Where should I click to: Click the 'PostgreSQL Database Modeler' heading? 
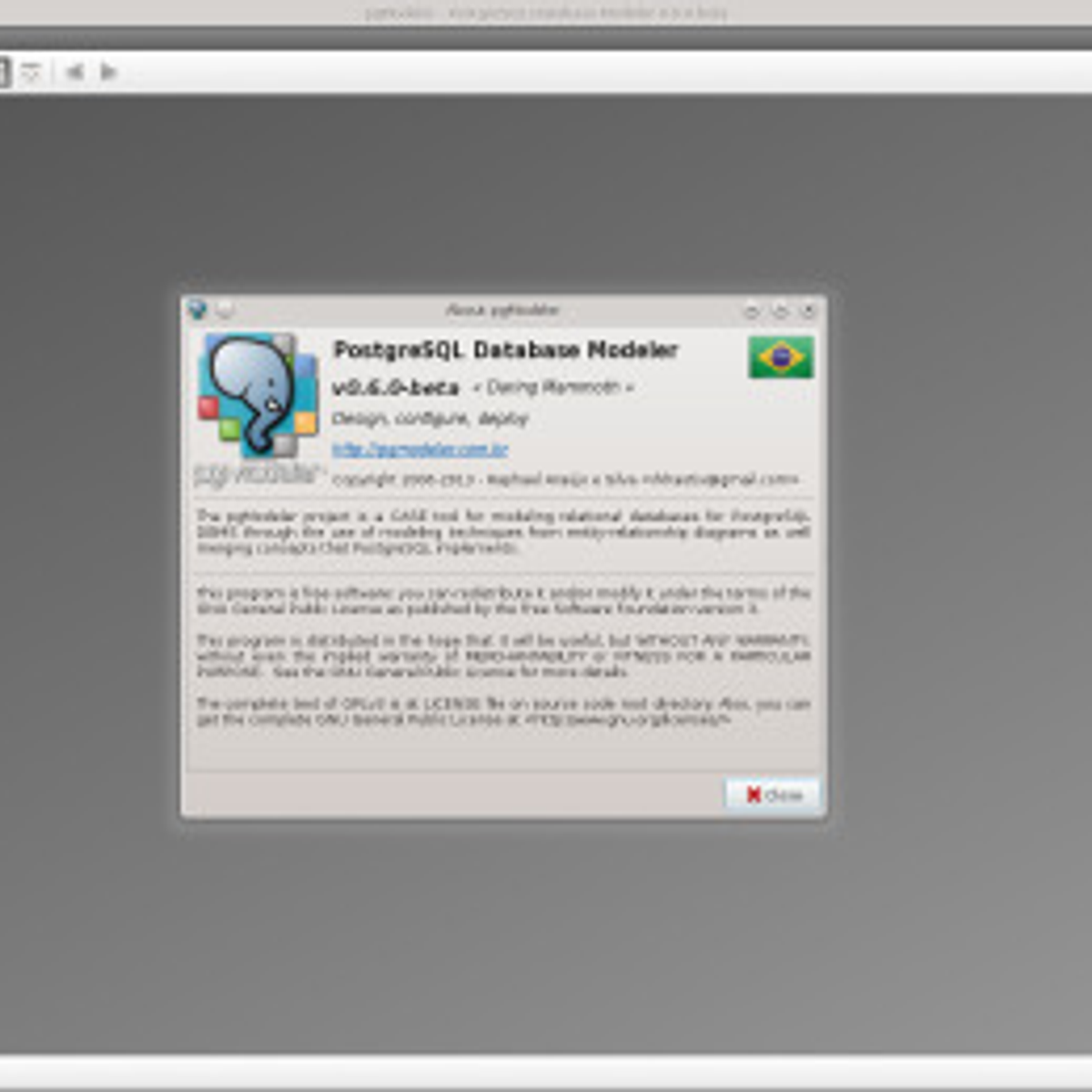[x=506, y=350]
